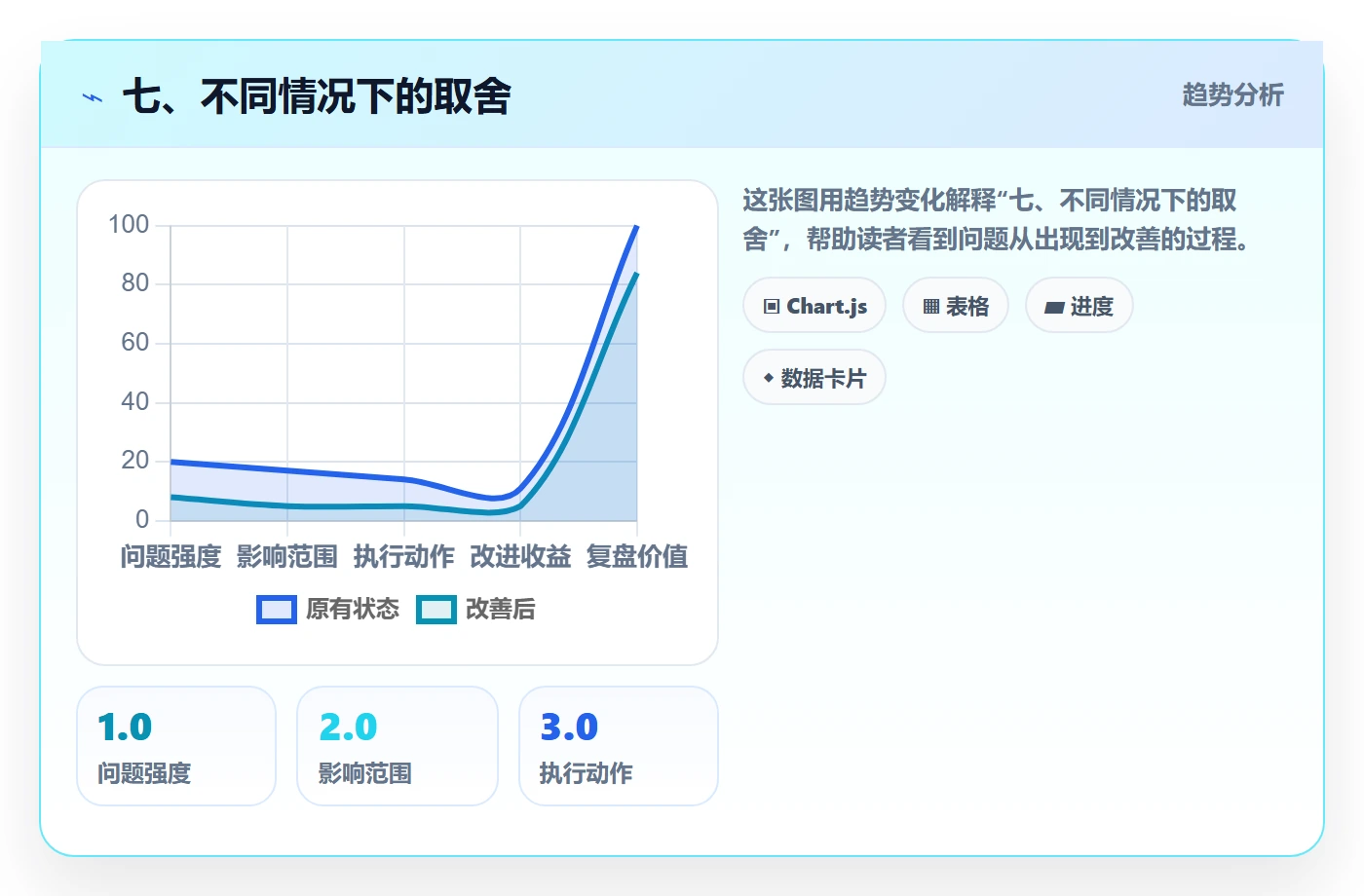The height and width of the screenshot is (896, 1364).
Task: Click the 40 y-axis value
Action: [x=135, y=402]
